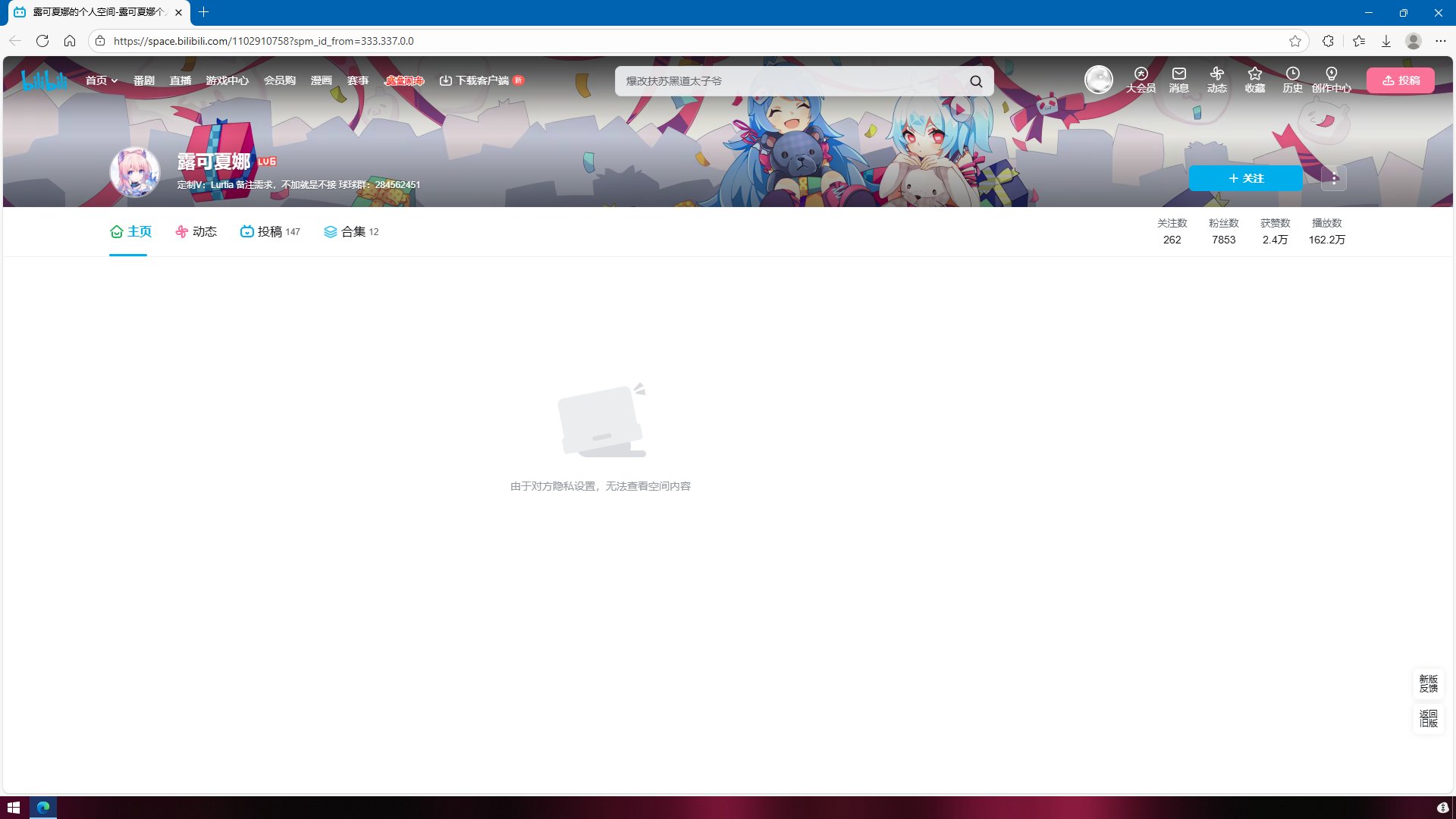The width and height of the screenshot is (1456, 819).
Task: Click 播放数 162.2万 stat
Action: 1326,231
